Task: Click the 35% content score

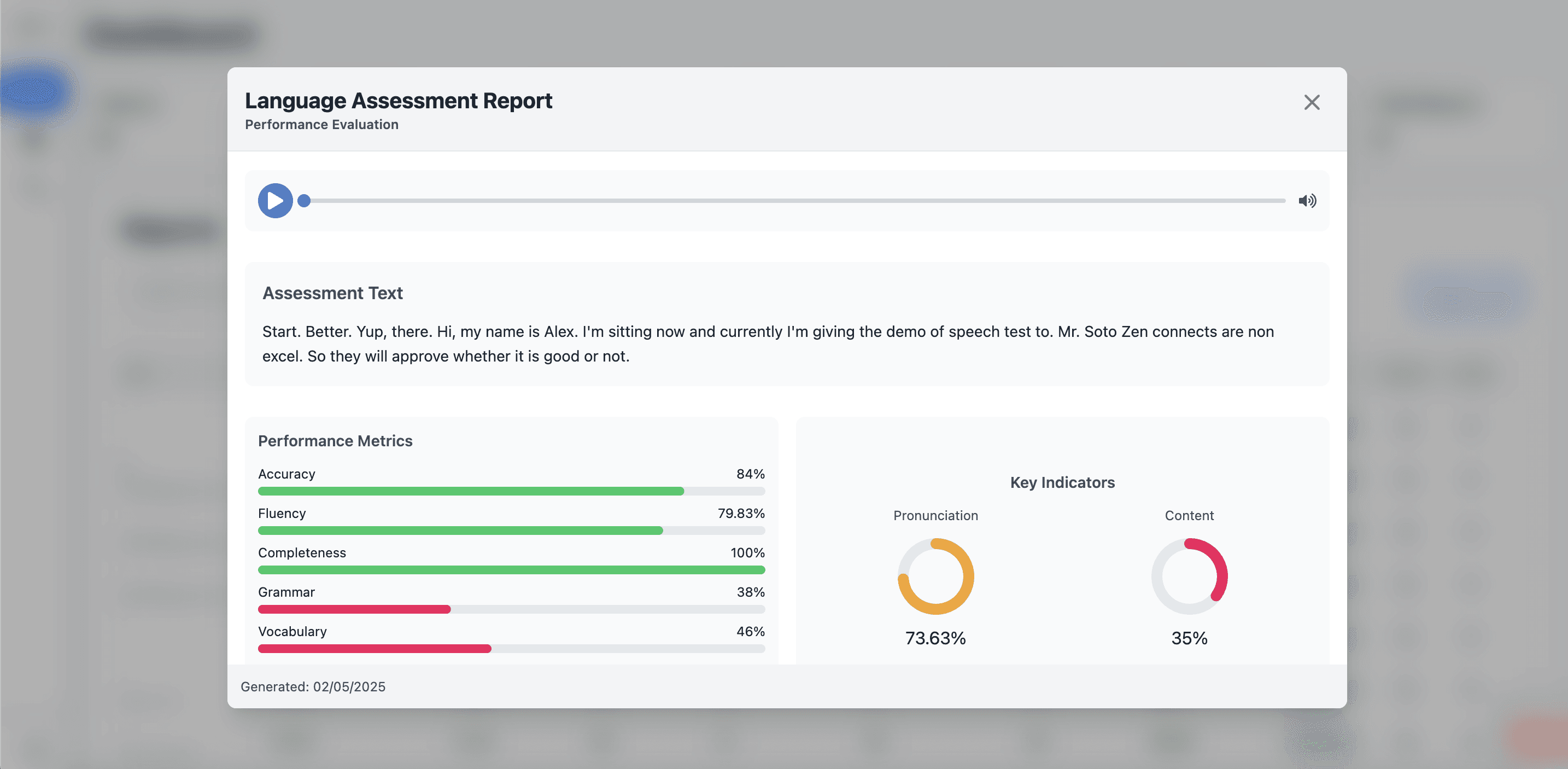Action: (x=1189, y=638)
